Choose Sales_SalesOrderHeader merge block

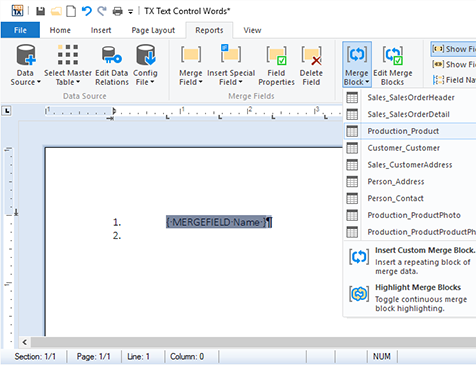click(410, 97)
